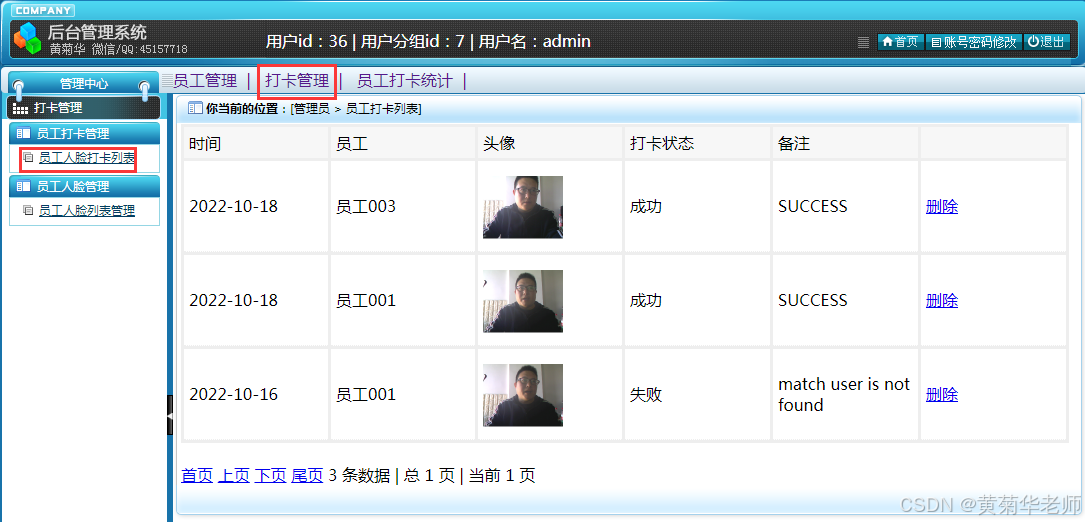Open 员工人脸列表管理 sidebar link
Image resolution: width=1085 pixels, height=522 pixels.
tap(86, 211)
